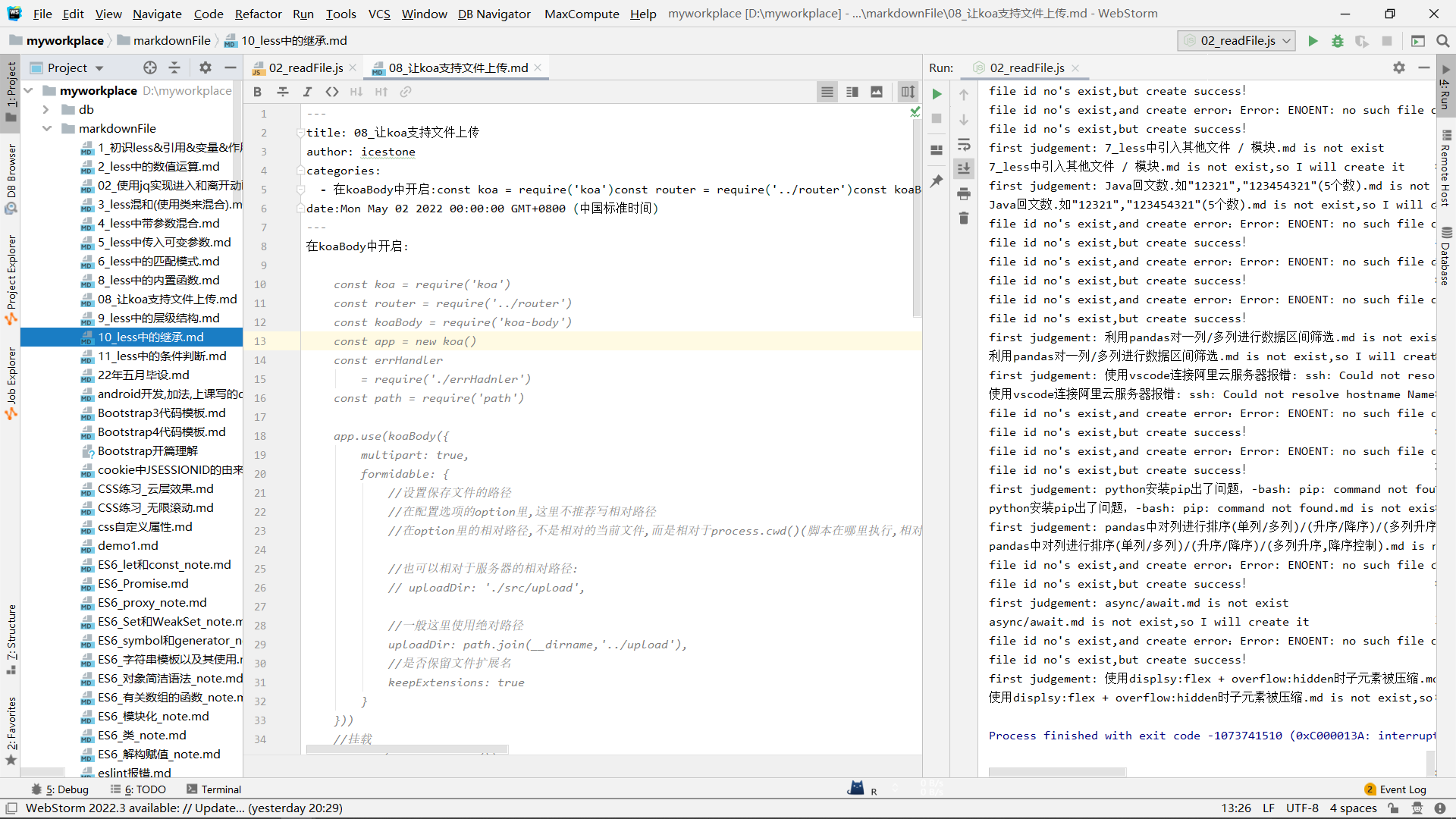The image size is (1456, 819).
Task: Click WebStorm 2022.3 update notification
Action: click(184, 808)
